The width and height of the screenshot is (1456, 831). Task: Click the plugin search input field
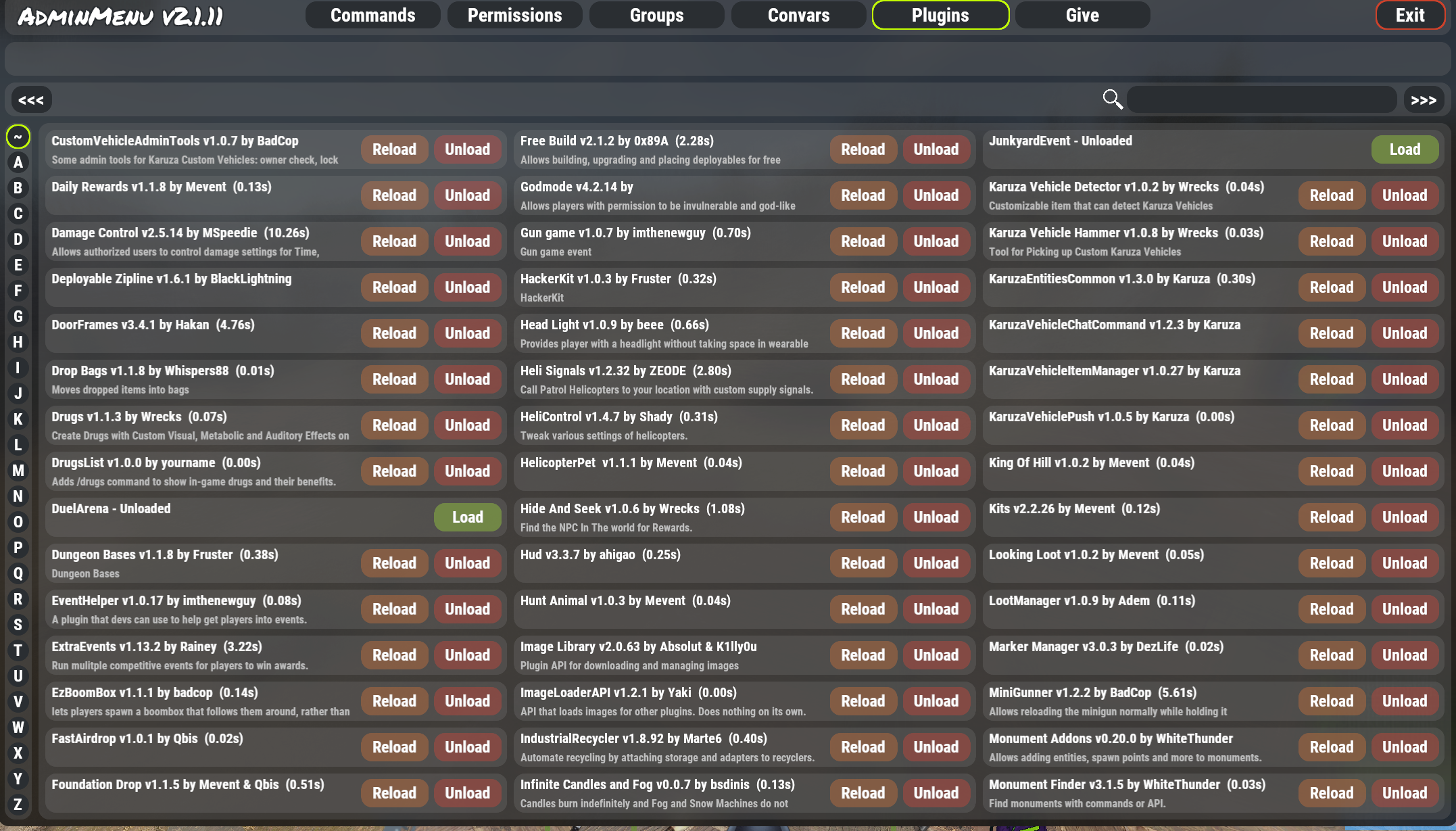(x=1261, y=100)
